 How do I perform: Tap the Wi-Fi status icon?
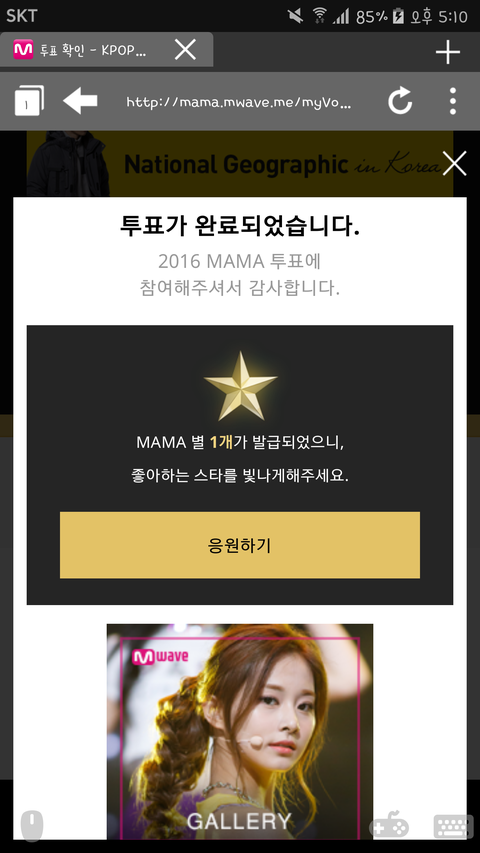(x=319, y=16)
